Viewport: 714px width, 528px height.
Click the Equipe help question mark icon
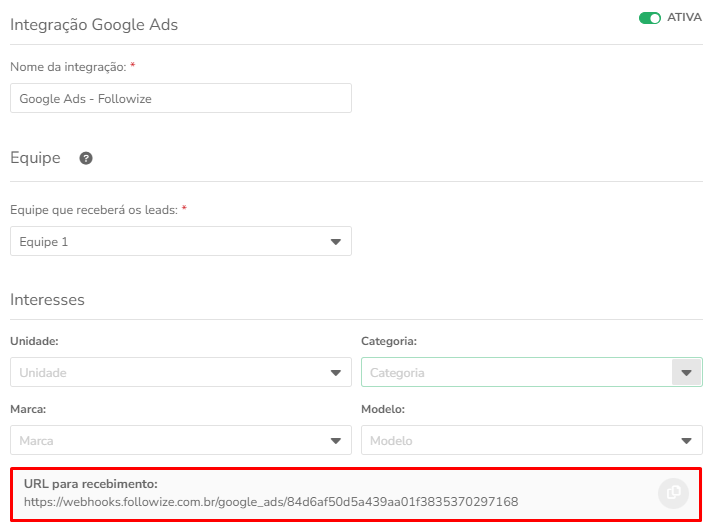tap(86, 158)
